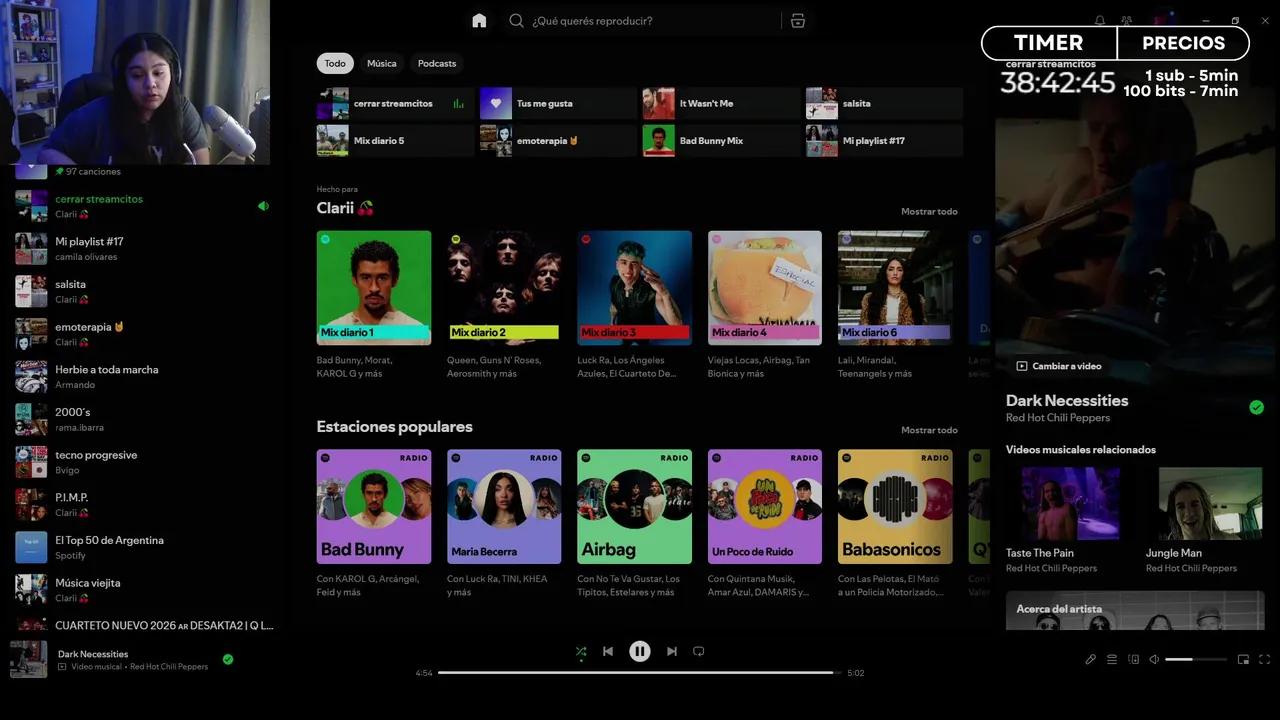Image resolution: width=1280 pixels, height=720 pixels.
Task: Skip to the previous track
Action: (x=608, y=651)
